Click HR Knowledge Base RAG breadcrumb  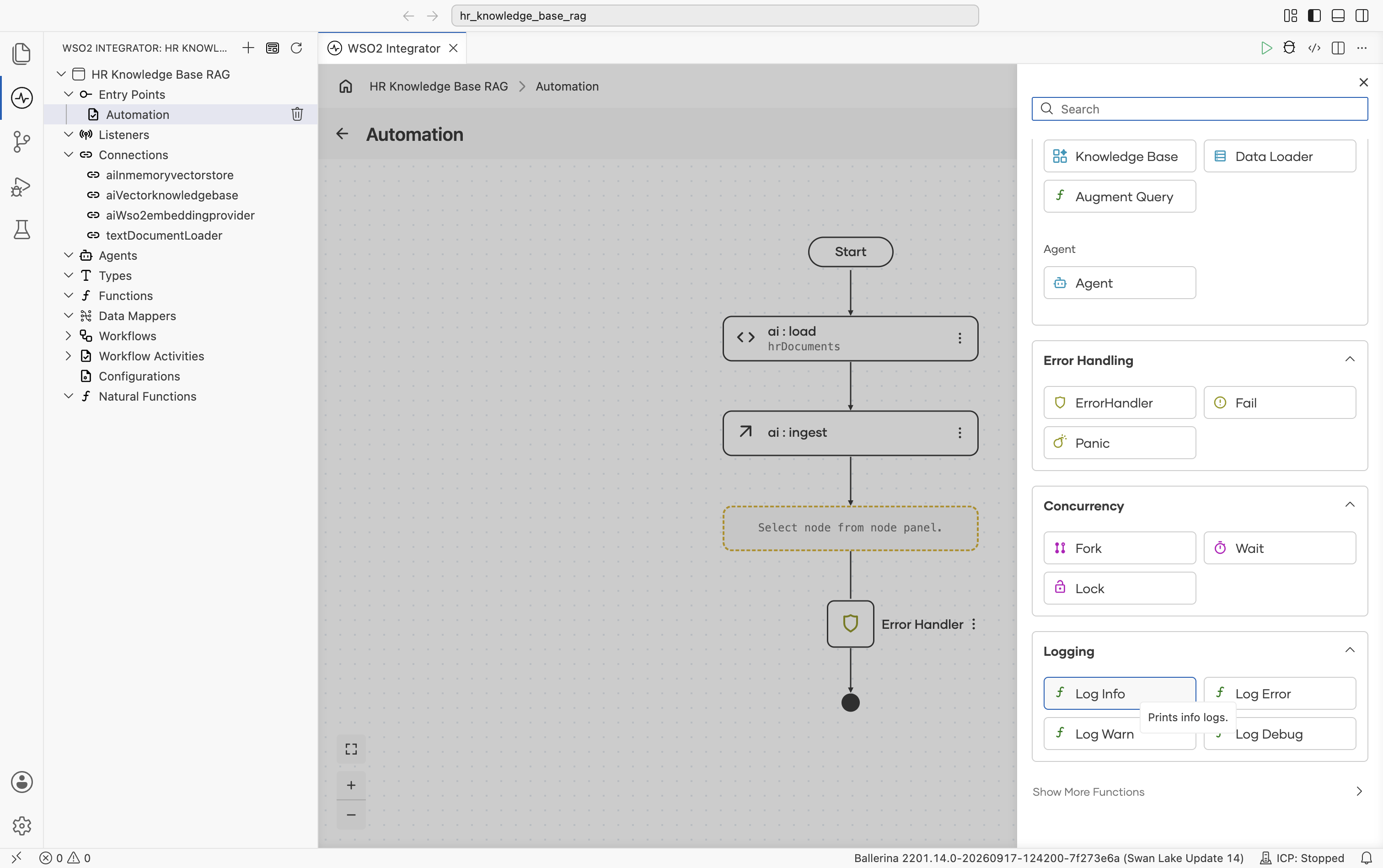point(439,86)
